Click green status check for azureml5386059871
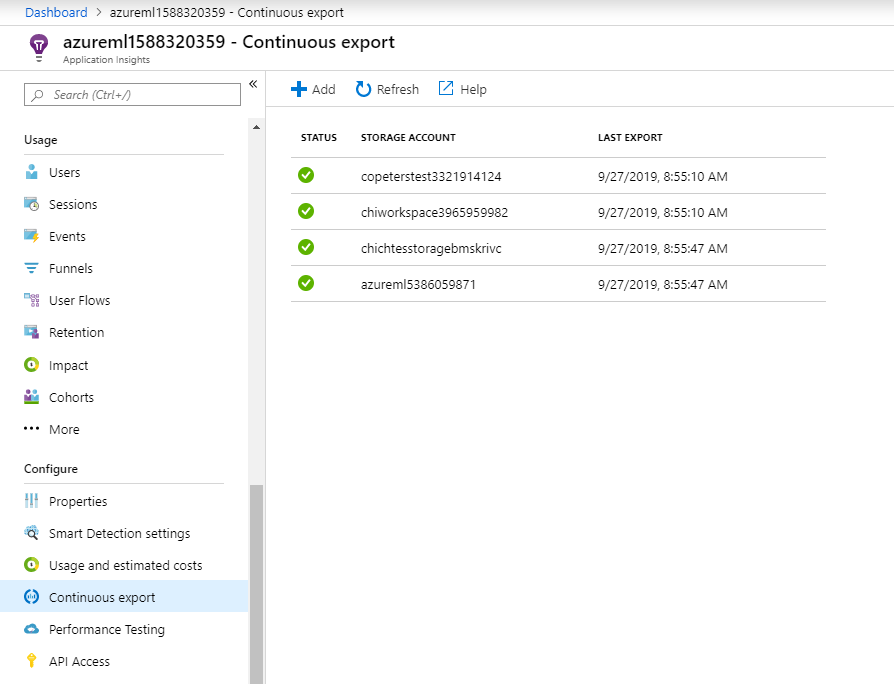The width and height of the screenshot is (894, 684). (306, 283)
